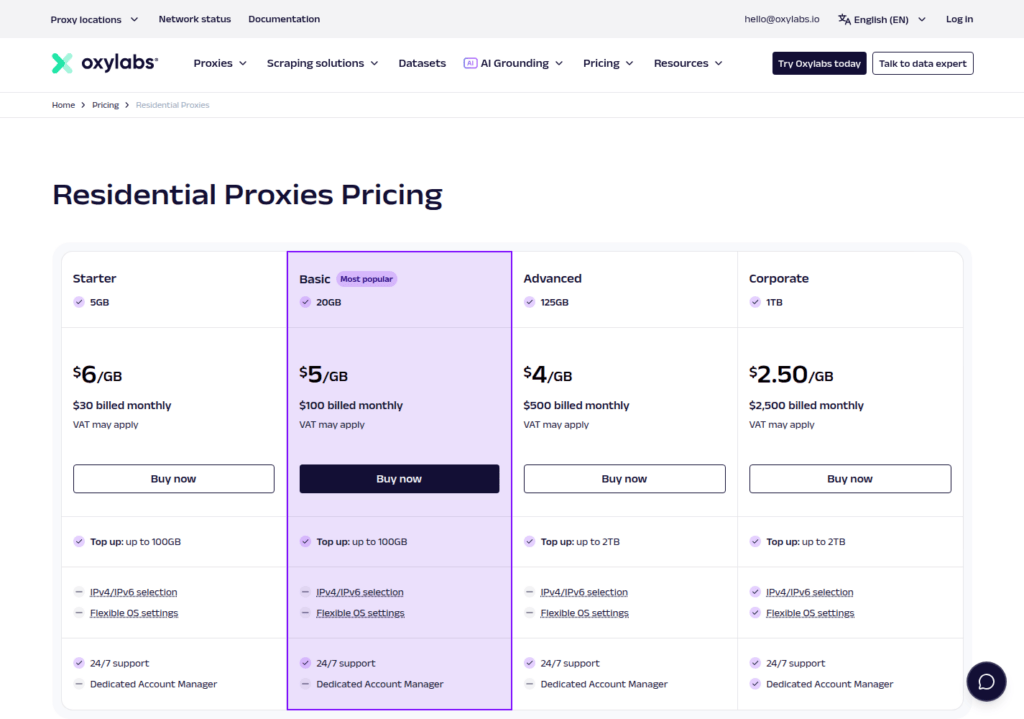The width and height of the screenshot is (1024, 719).
Task: Click the Basic plan 20GB checkmark
Action: point(305,302)
